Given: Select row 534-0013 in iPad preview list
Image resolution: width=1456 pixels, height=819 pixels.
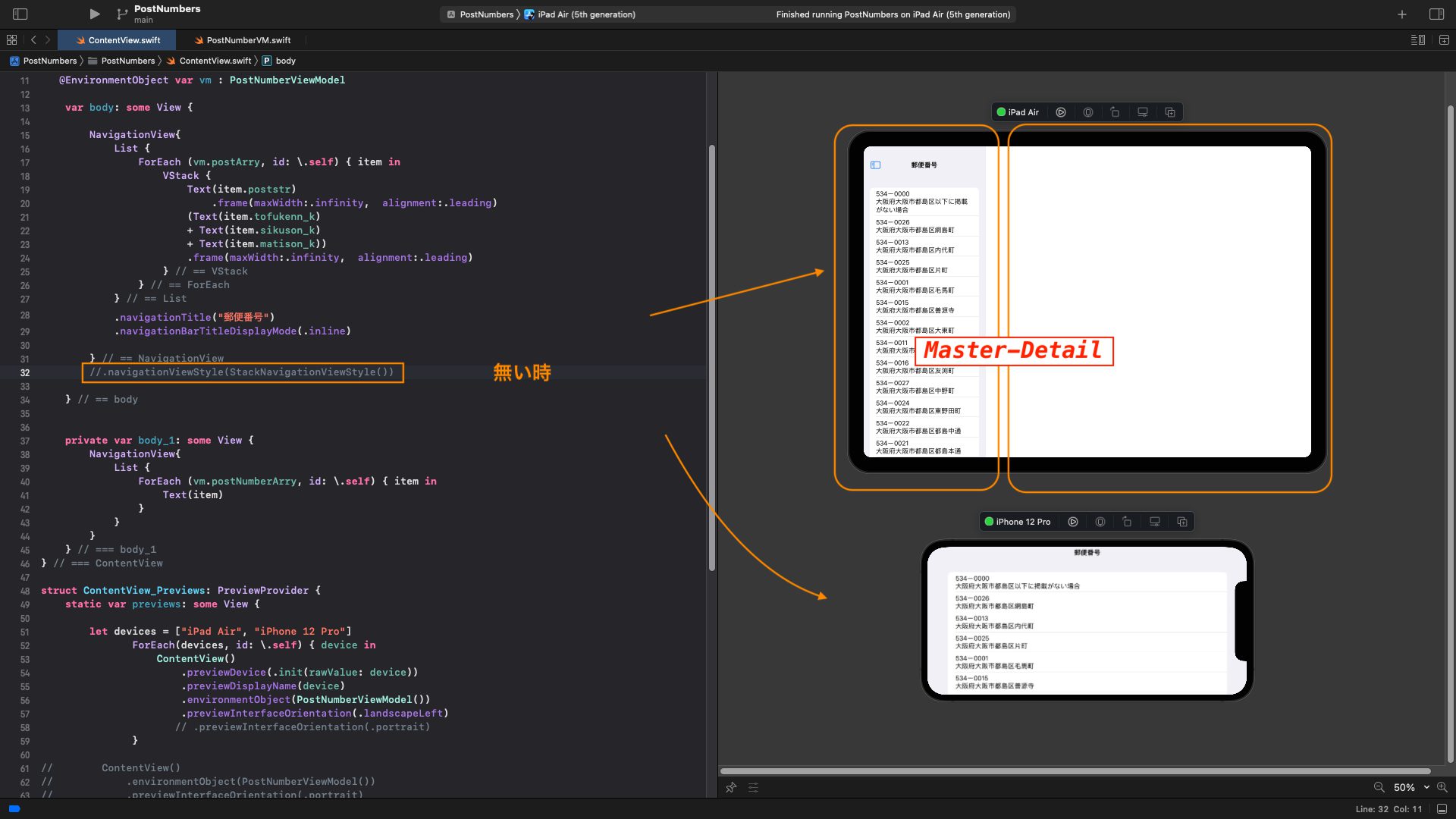Looking at the screenshot, I should pos(923,246).
